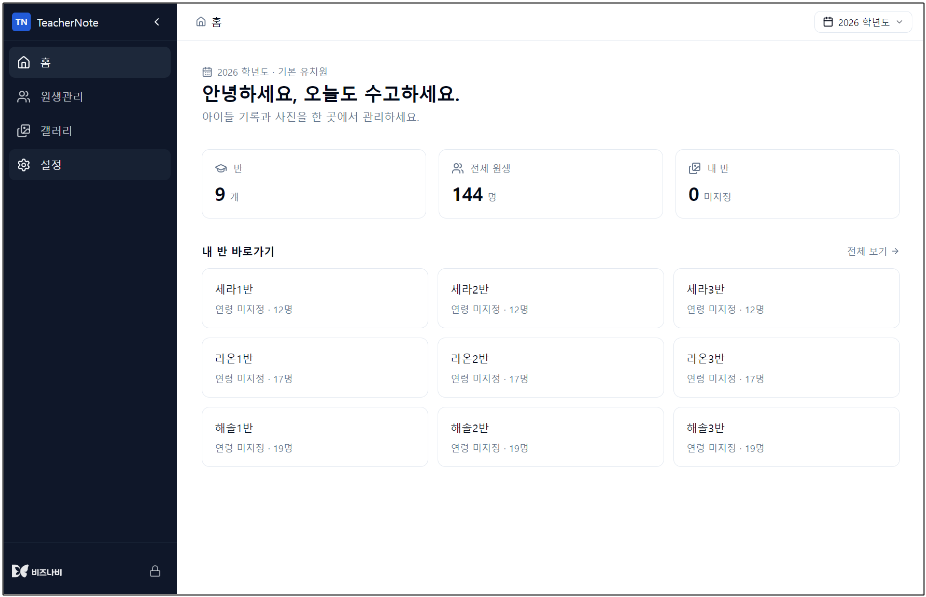Image resolution: width=926 pixels, height=597 pixels.
Task: Open the 해솔3반 class card
Action: pyautogui.click(x=787, y=437)
